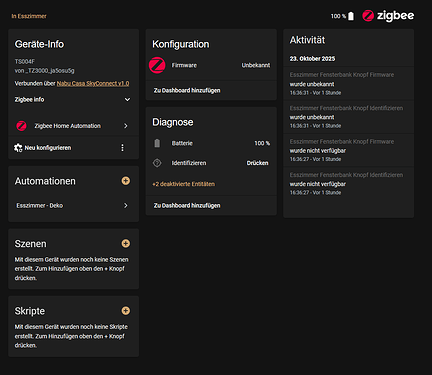
Task: Click the 23. Oktober 2025 date heading
Action: tap(312, 59)
